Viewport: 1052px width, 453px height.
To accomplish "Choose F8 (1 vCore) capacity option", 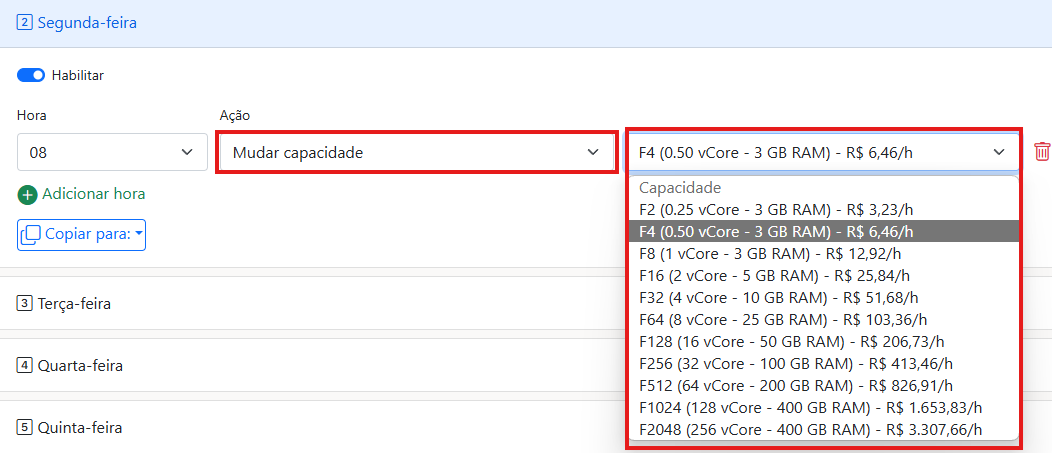I will click(775, 253).
